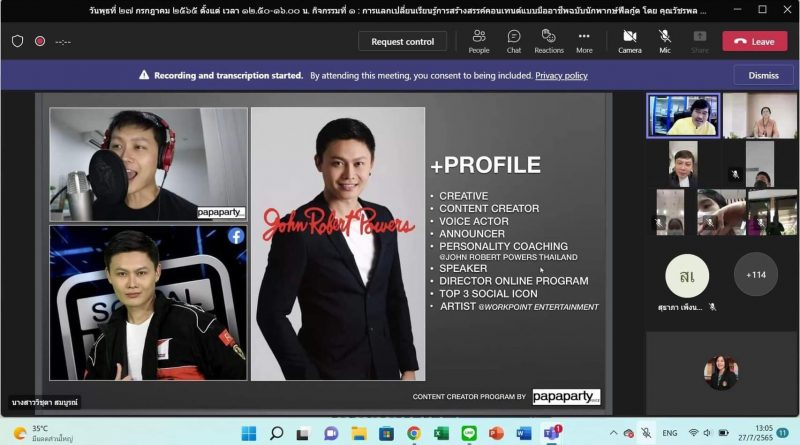The width and height of the screenshot is (800, 445).
Task: Click the cloud sync tray icon
Action: pyautogui.click(x=629, y=433)
